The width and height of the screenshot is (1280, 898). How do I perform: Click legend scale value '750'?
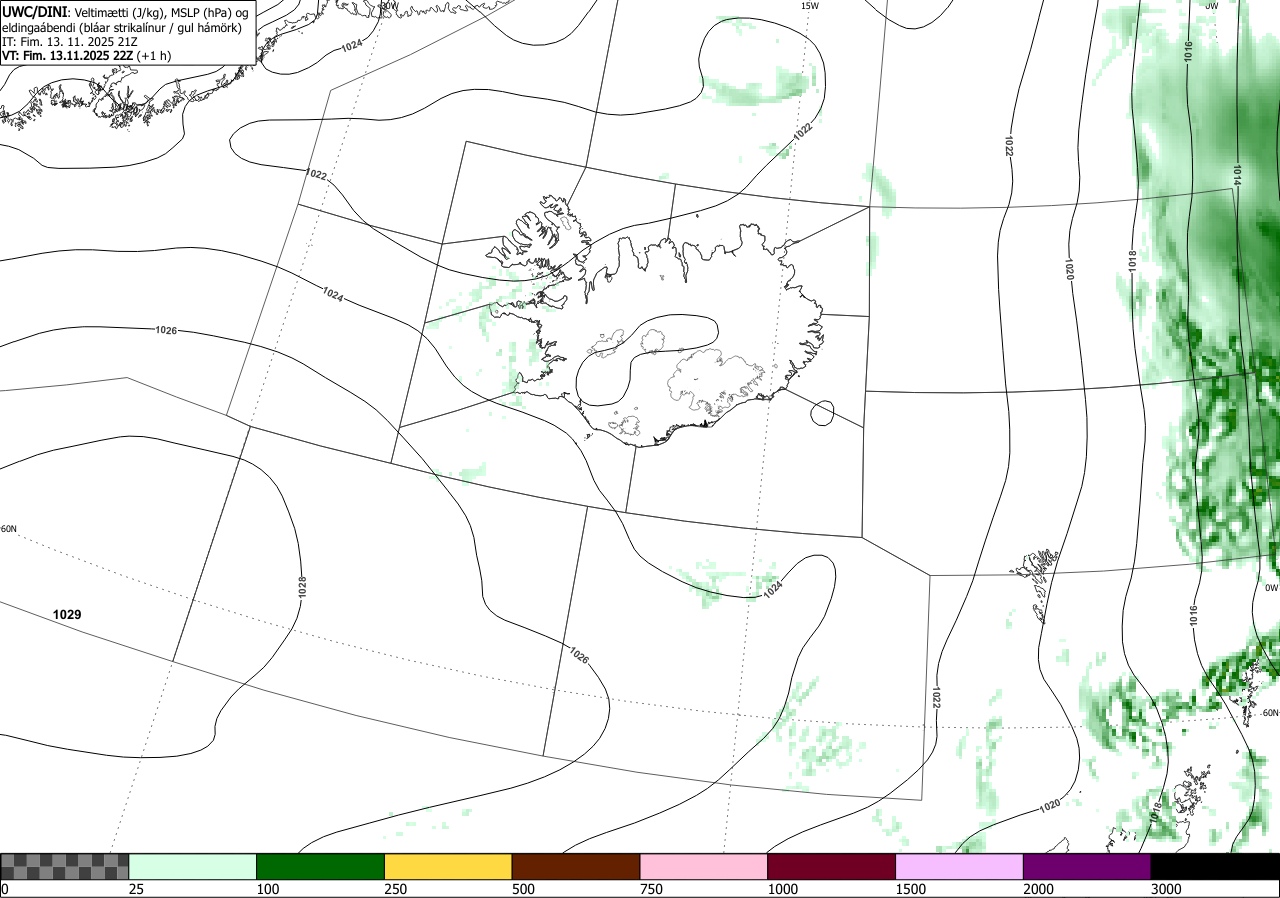click(652, 889)
